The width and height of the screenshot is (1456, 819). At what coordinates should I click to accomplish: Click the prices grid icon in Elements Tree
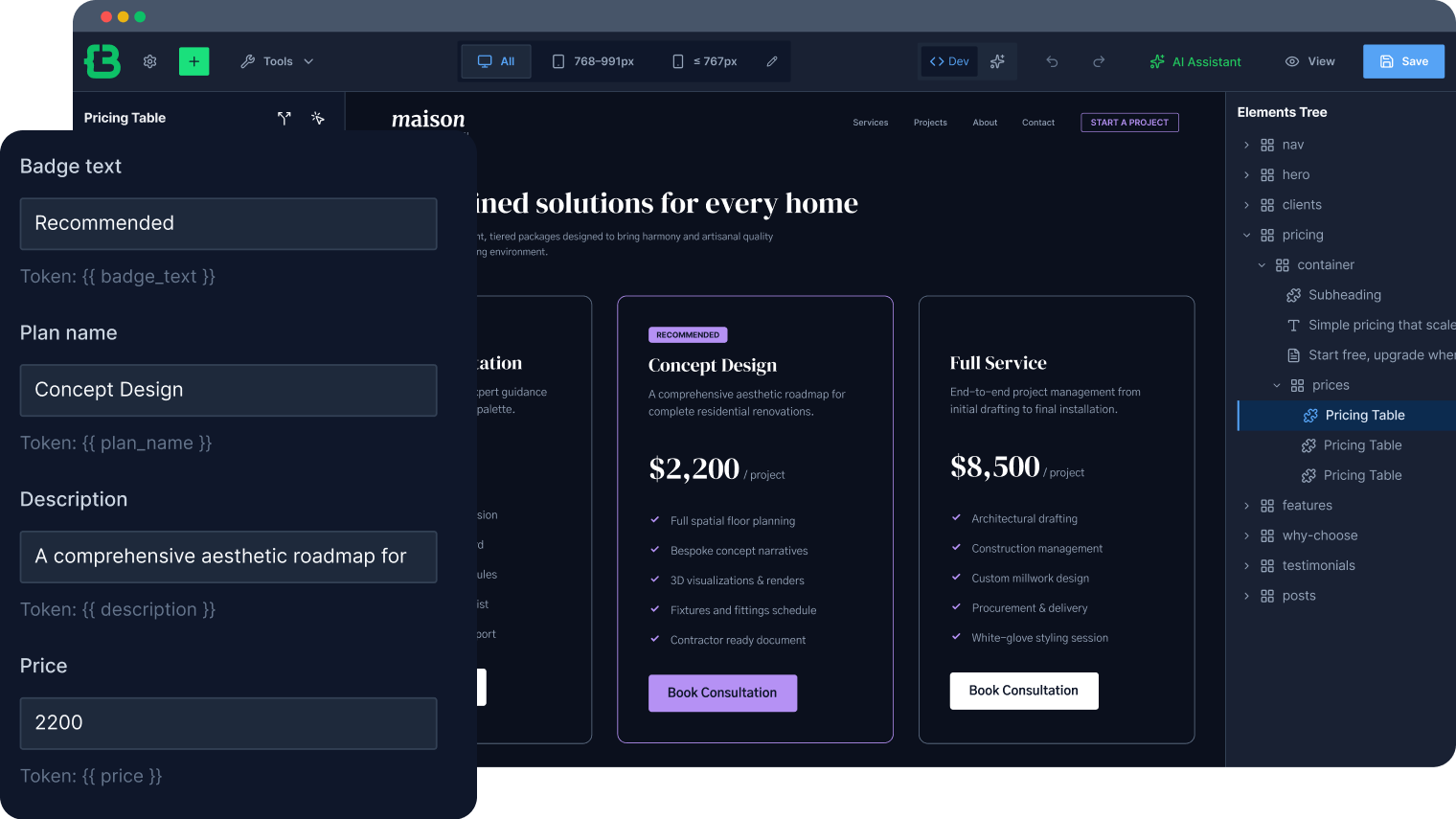(x=1297, y=385)
